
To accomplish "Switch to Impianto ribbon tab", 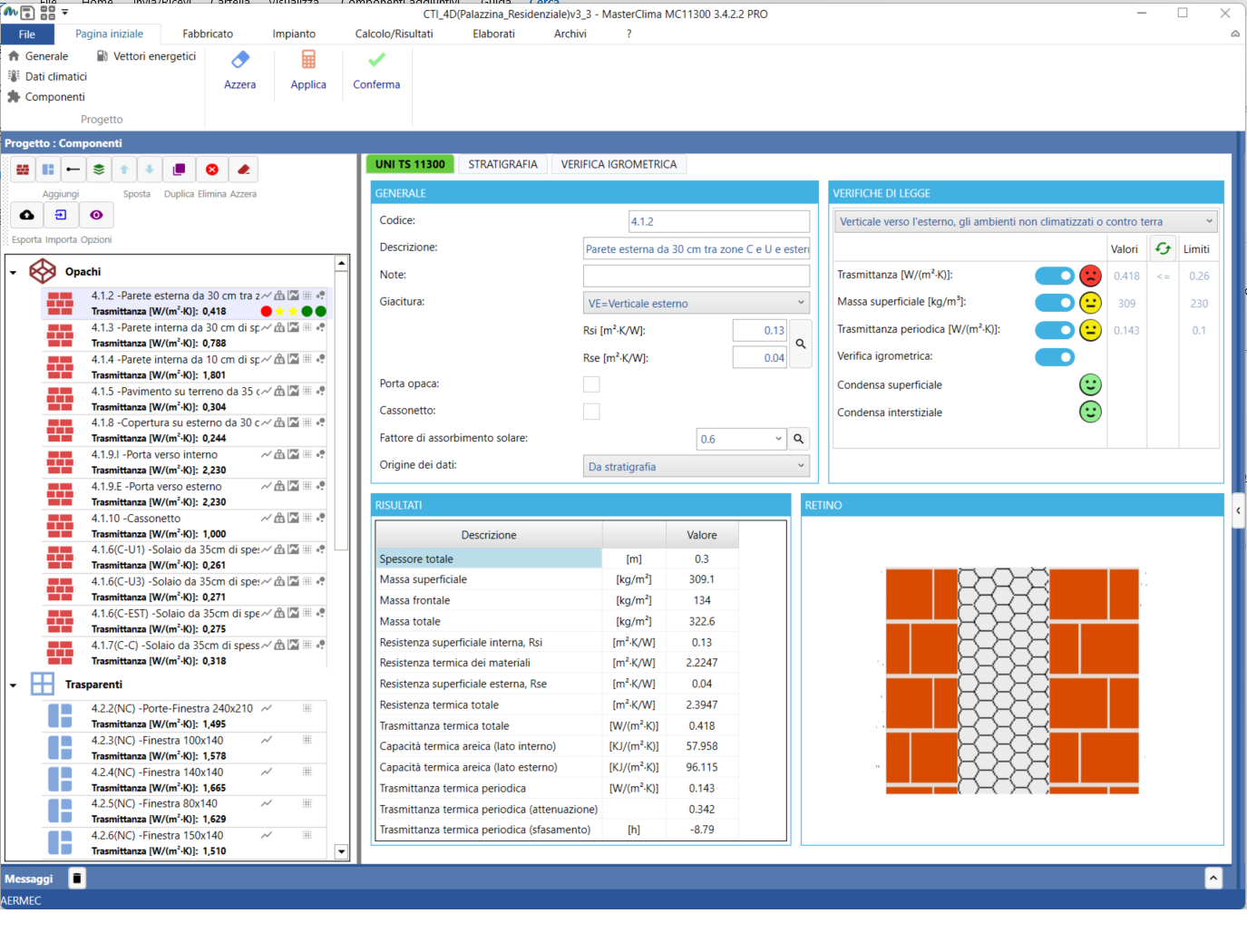I will [x=294, y=34].
